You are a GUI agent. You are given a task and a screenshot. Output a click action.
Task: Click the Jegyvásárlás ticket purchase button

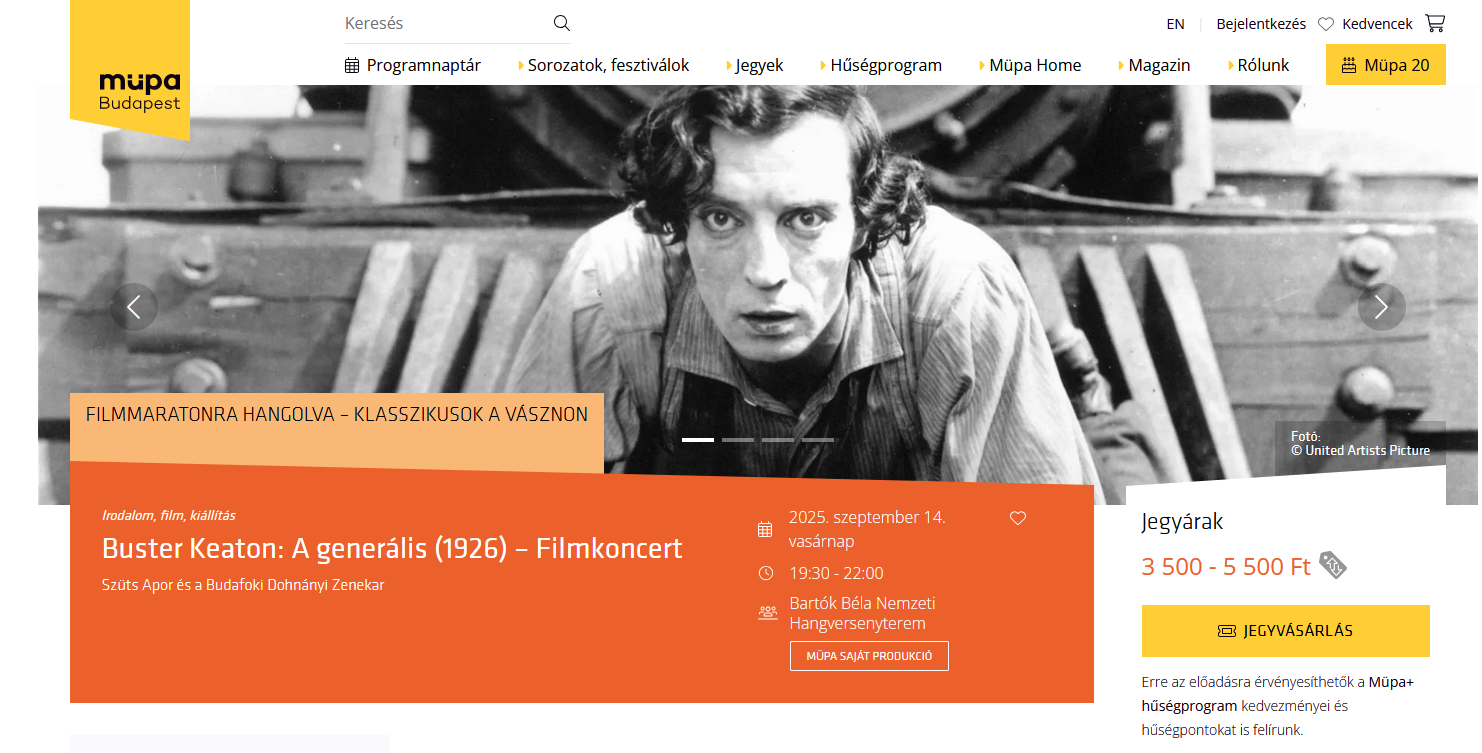point(1286,631)
